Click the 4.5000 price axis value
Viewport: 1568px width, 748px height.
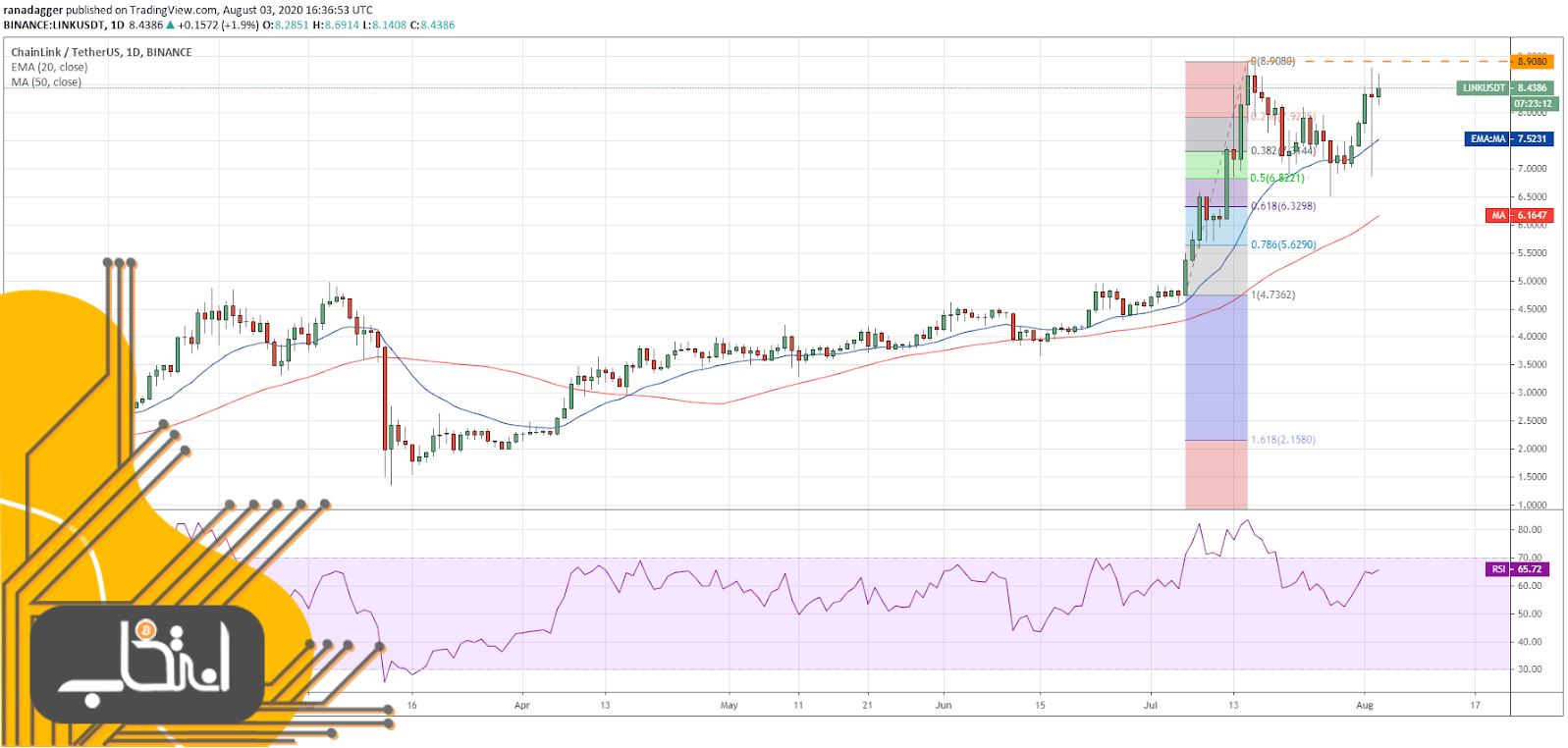1532,309
